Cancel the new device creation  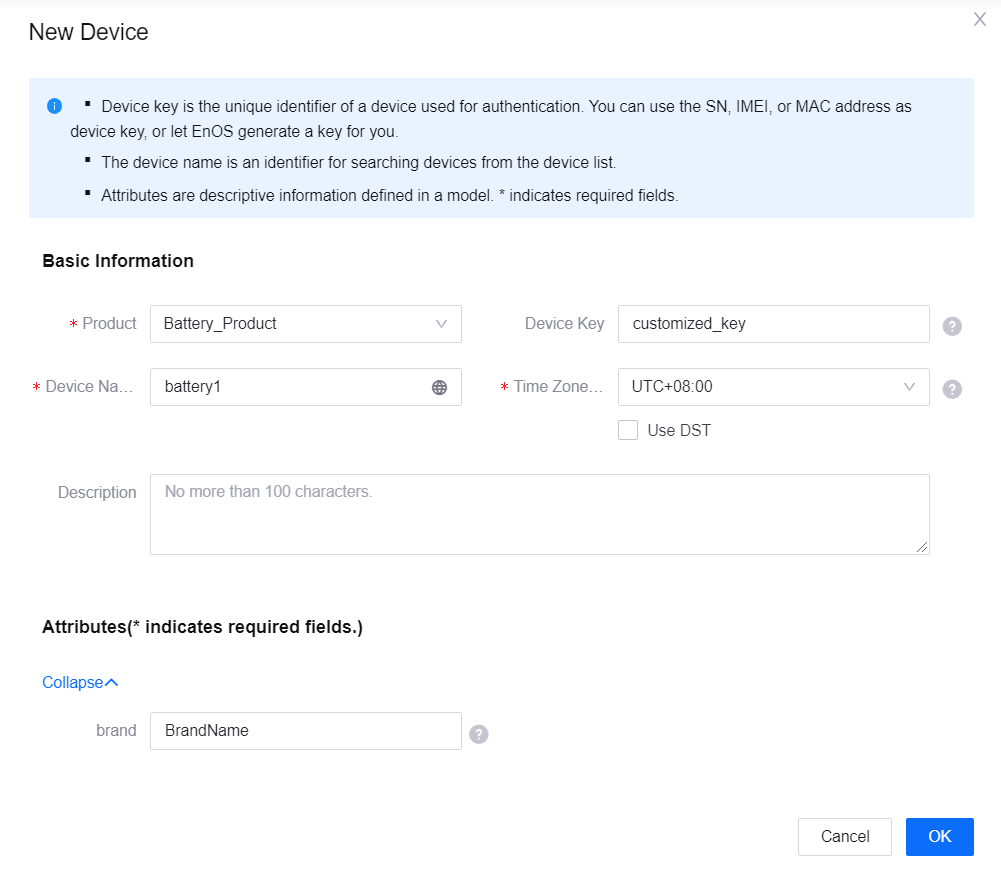pos(844,837)
